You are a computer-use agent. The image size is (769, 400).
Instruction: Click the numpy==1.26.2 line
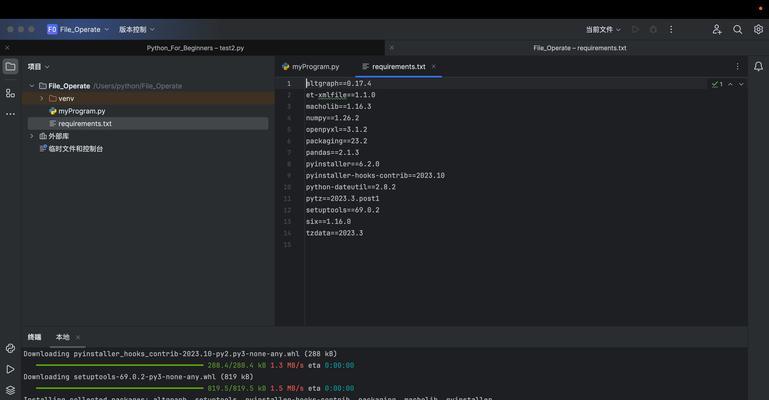tap(332, 118)
